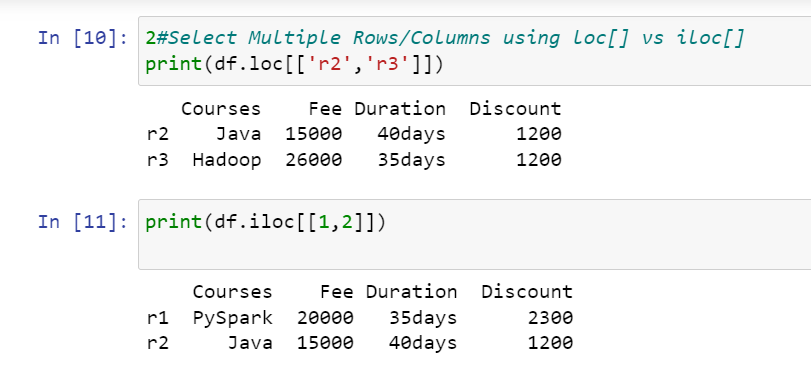Click the 20000 fee value in the second output
This screenshot has width=811, height=378.
pos(325,317)
